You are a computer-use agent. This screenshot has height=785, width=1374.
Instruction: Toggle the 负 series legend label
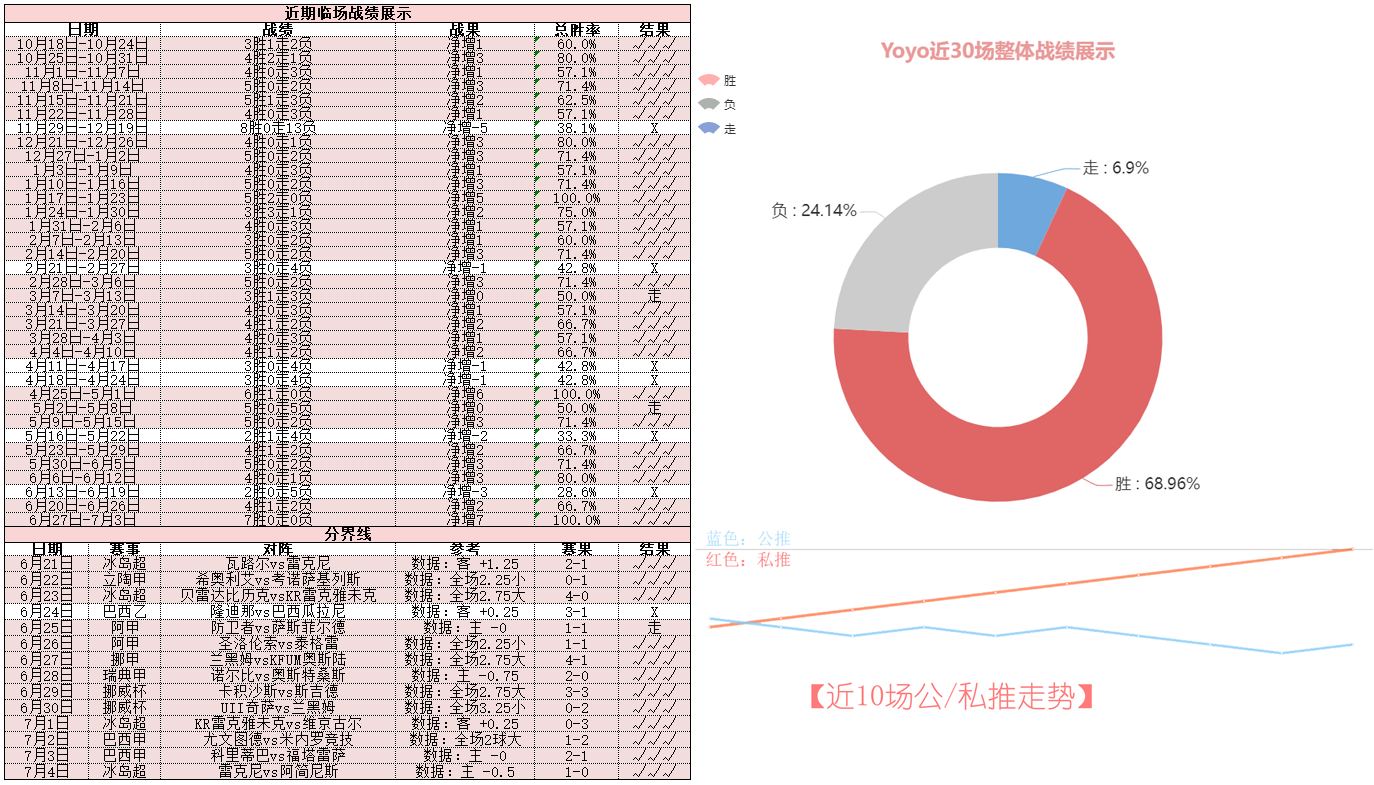(730, 104)
